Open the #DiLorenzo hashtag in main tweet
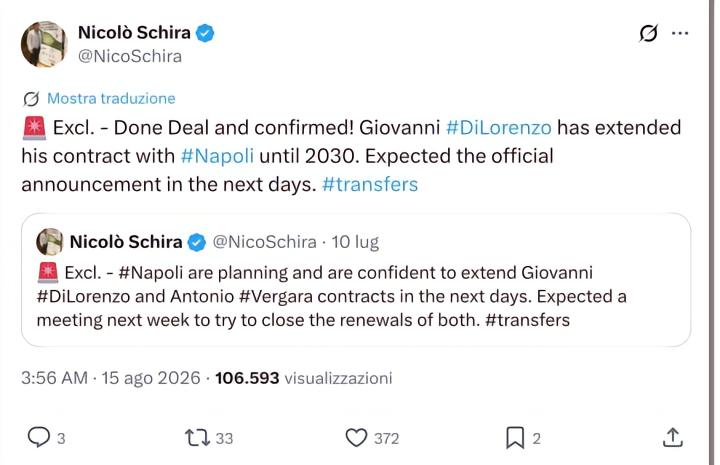 tap(499, 128)
